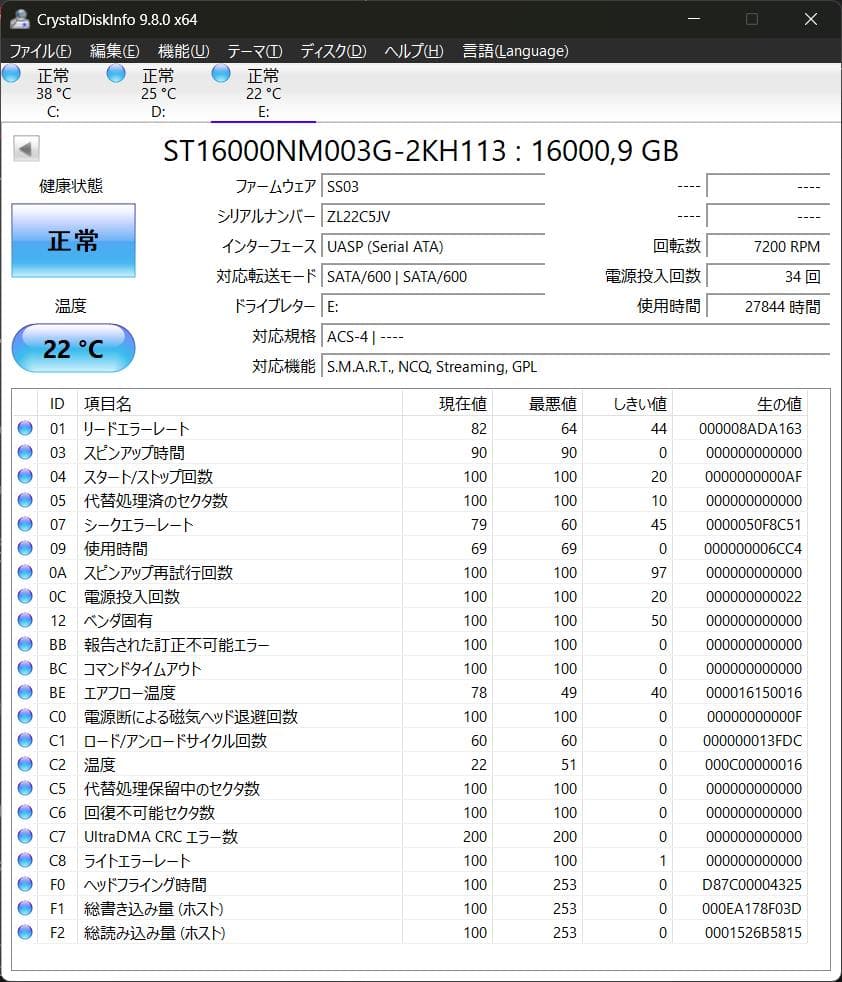Viewport: 842px width, 982px height.
Task: Click the power-on hours value 27844 時間
Action: [x=768, y=306]
